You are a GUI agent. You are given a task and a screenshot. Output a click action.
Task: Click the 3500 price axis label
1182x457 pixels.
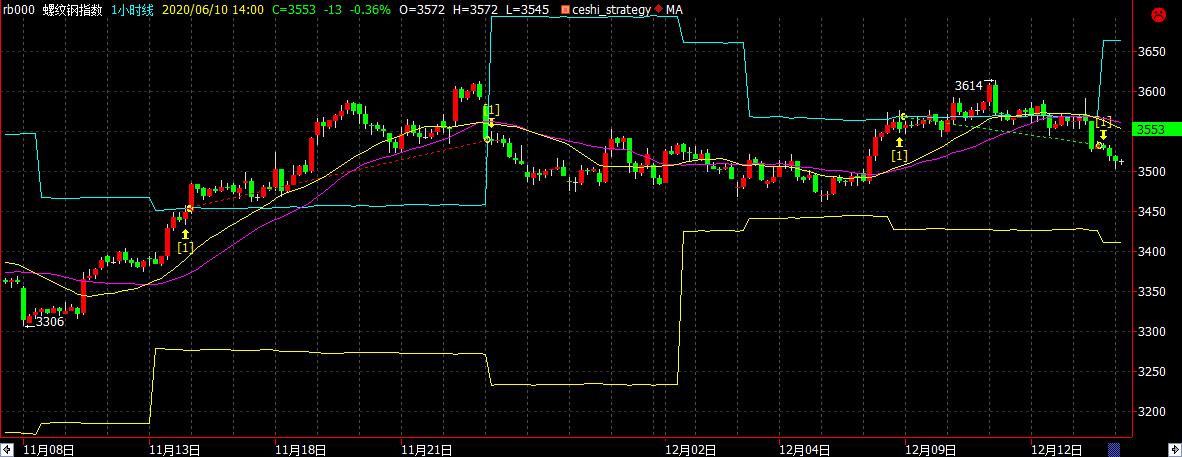click(x=1152, y=172)
